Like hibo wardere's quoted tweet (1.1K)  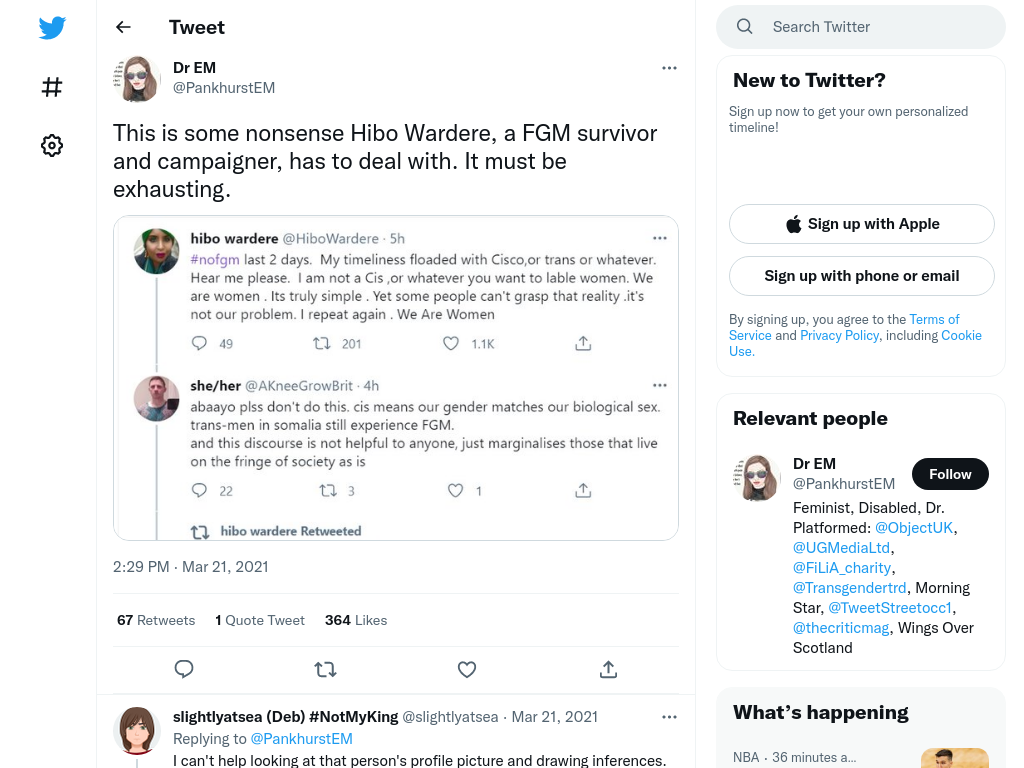451,344
